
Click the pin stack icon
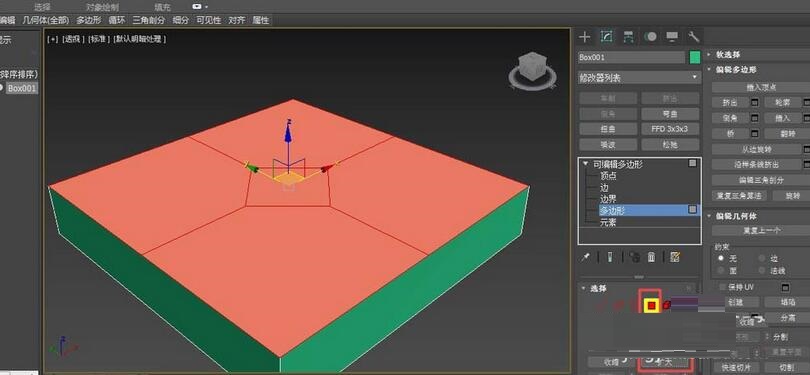pyautogui.click(x=585, y=257)
